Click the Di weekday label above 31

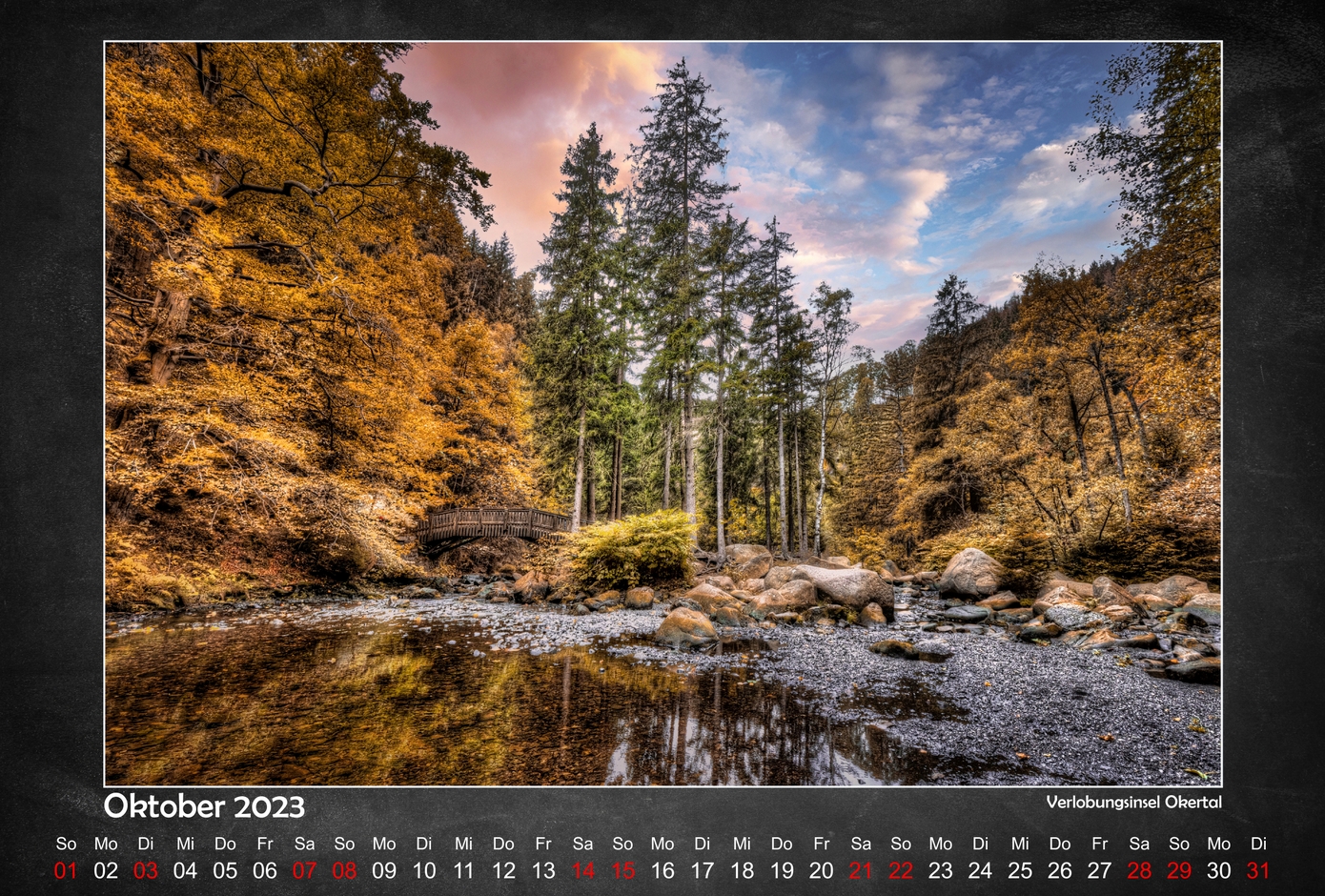pyautogui.click(x=1258, y=844)
